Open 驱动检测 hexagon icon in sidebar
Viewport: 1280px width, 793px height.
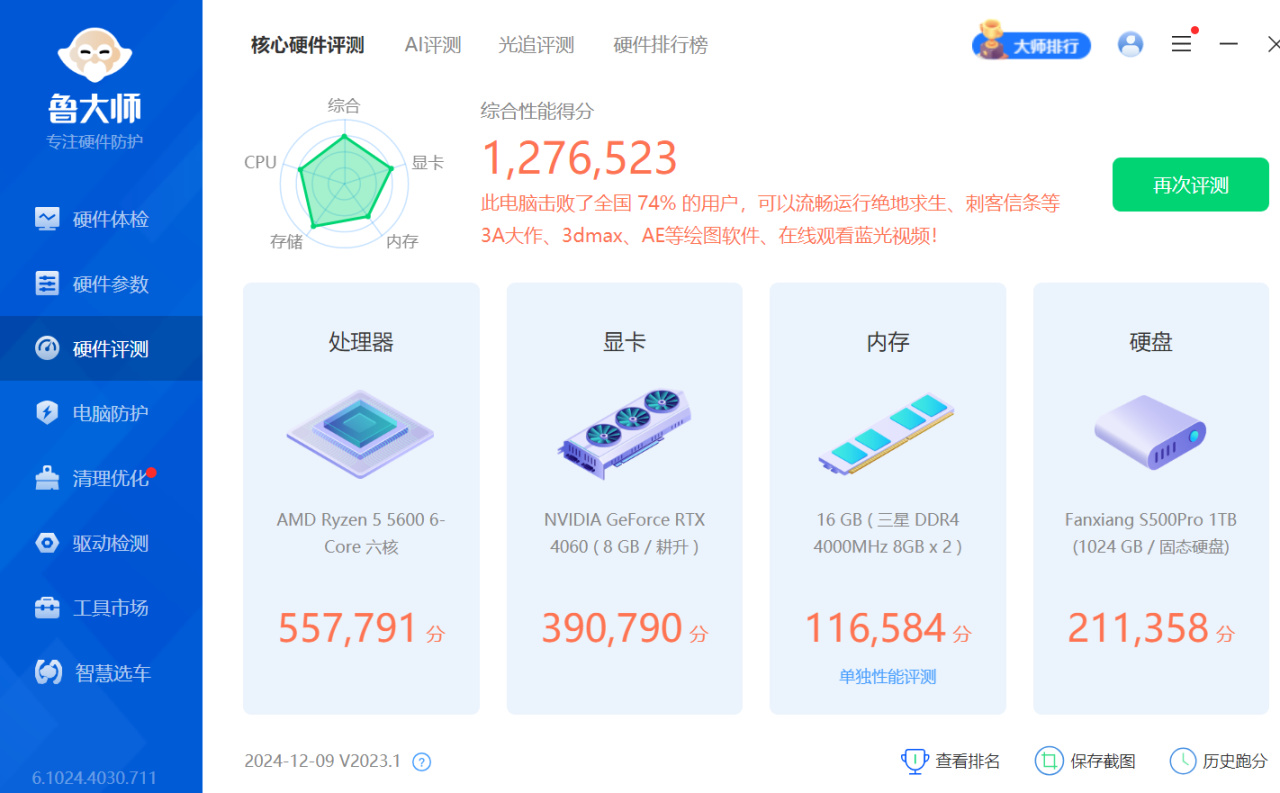coord(47,543)
